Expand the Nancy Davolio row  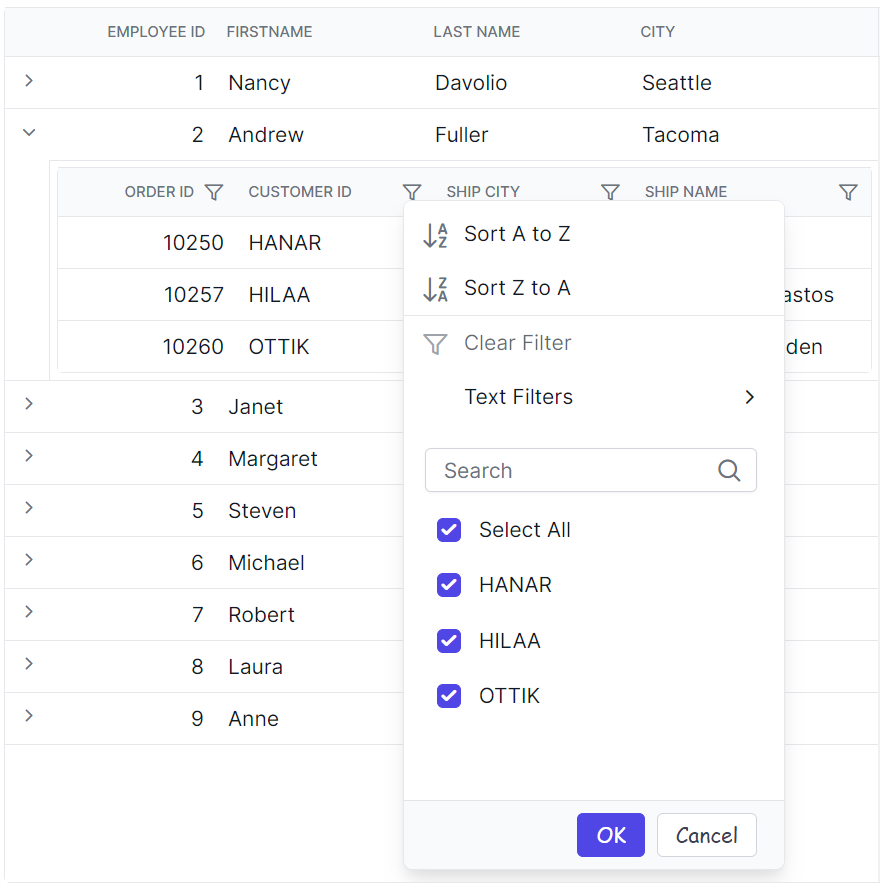[x=29, y=81]
